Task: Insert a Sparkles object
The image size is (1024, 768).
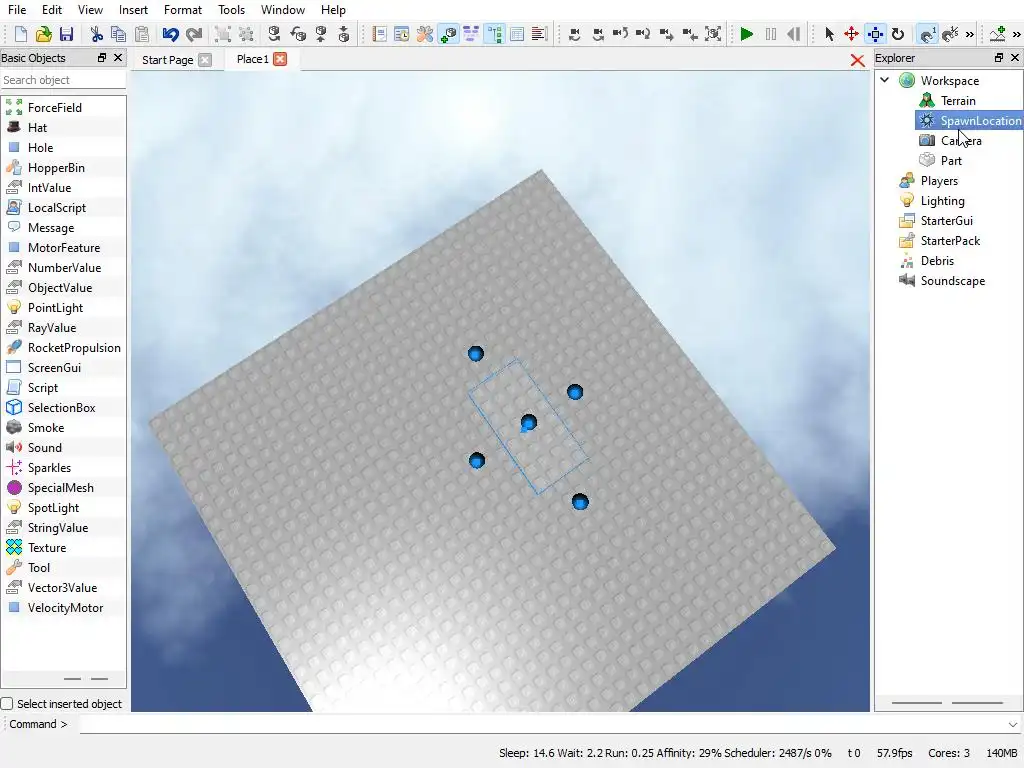Action: 49,468
